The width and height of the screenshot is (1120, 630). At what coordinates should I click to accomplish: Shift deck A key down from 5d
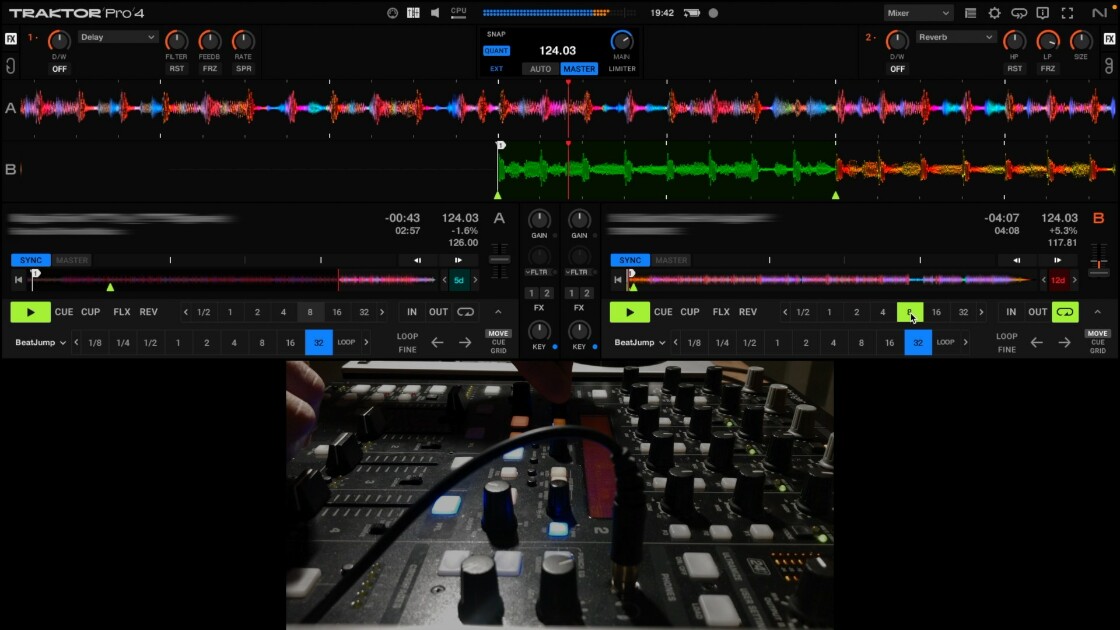click(x=444, y=280)
